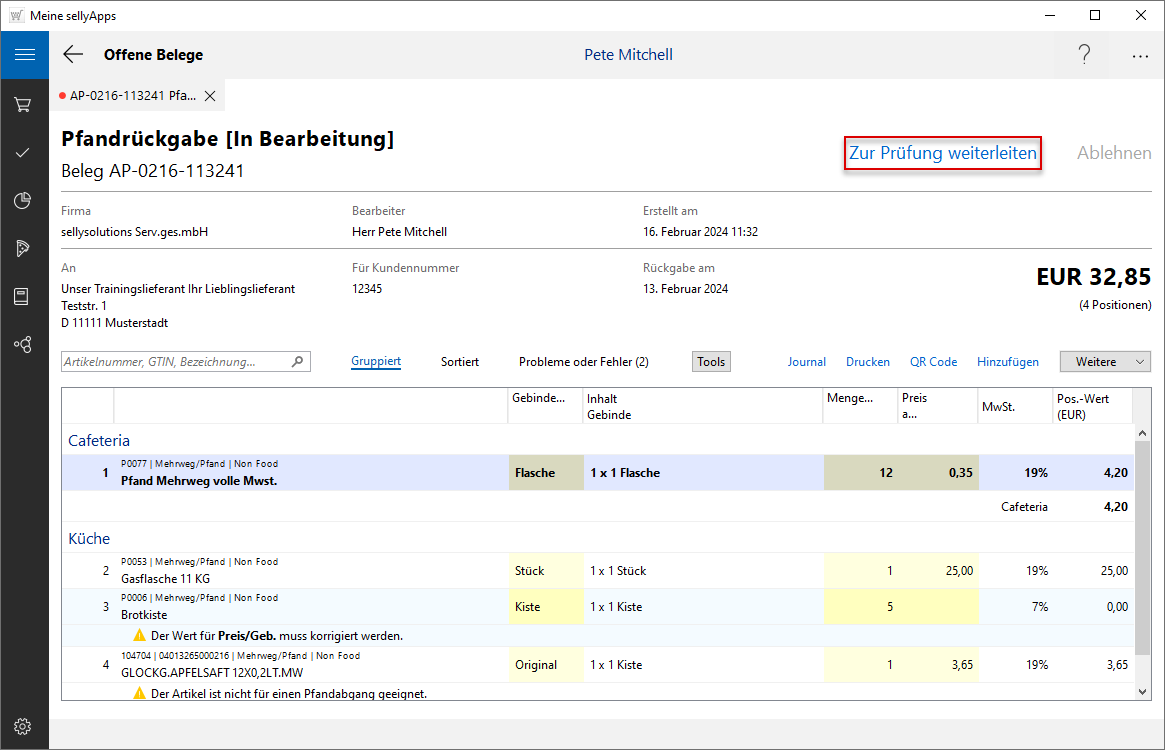Click the table's vertical scrollbar down arrow
The height and width of the screenshot is (750, 1165).
pyautogui.click(x=1143, y=691)
